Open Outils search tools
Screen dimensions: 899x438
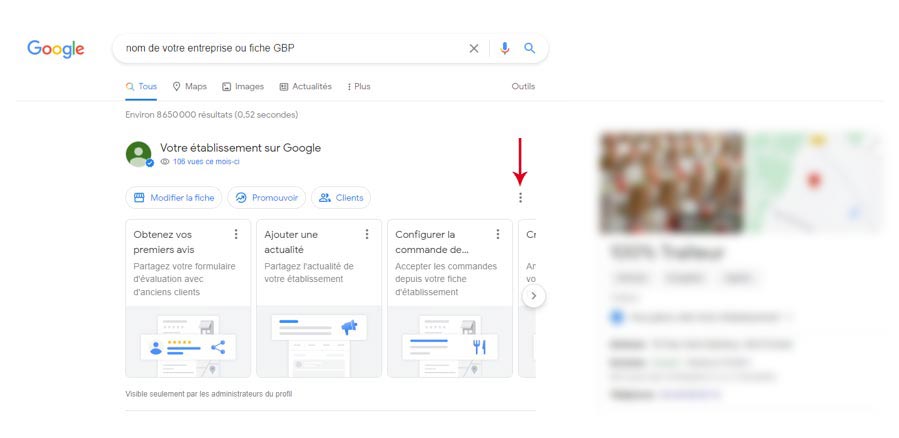[x=523, y=87]
